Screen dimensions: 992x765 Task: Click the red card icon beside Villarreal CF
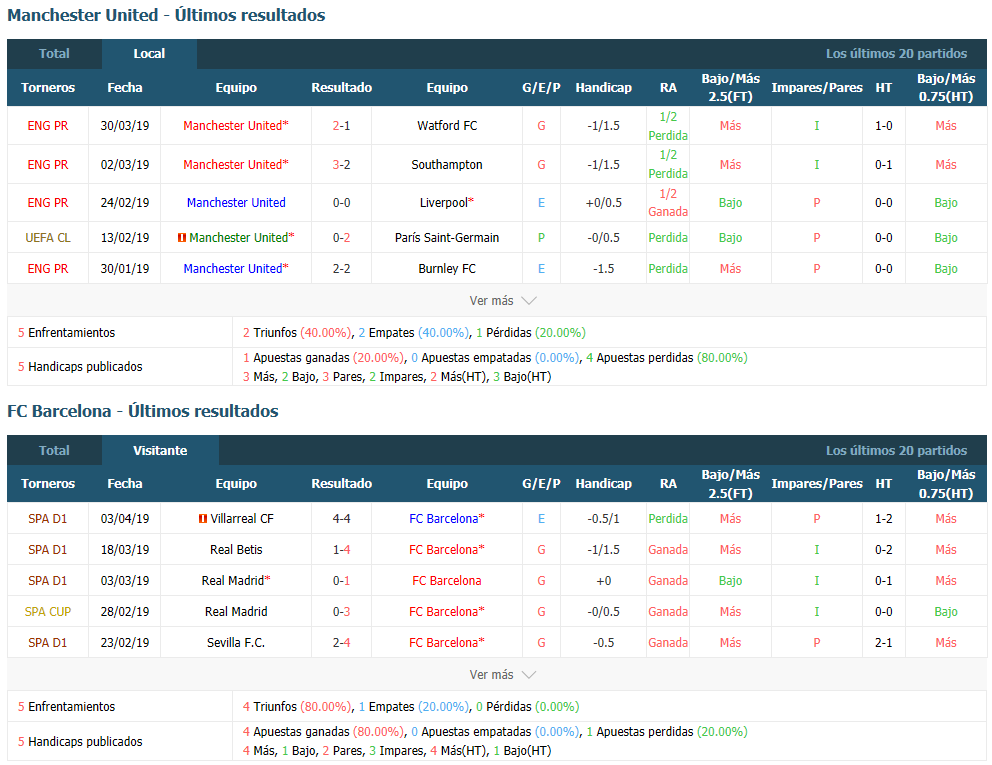coord(202,519)
